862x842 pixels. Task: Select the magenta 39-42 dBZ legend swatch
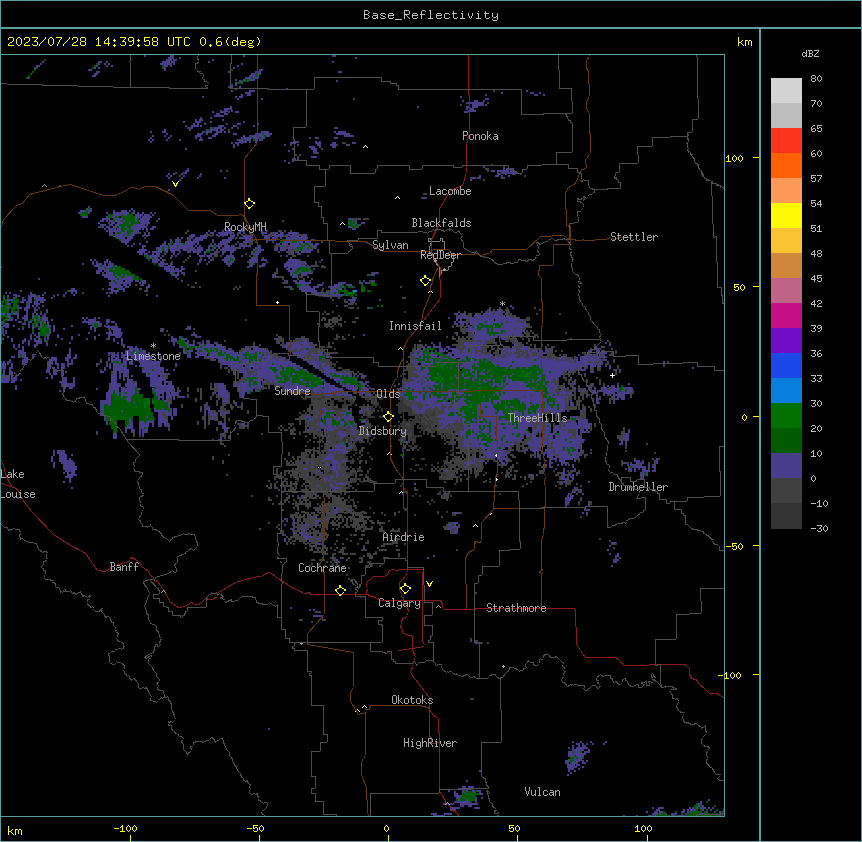coord(786,315)
